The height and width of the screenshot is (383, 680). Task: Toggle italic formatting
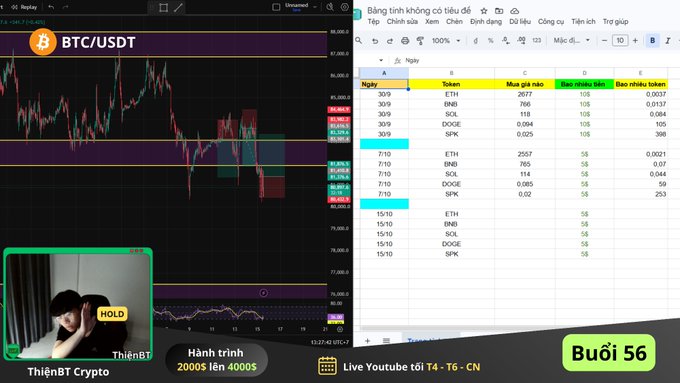click(668, 40)
